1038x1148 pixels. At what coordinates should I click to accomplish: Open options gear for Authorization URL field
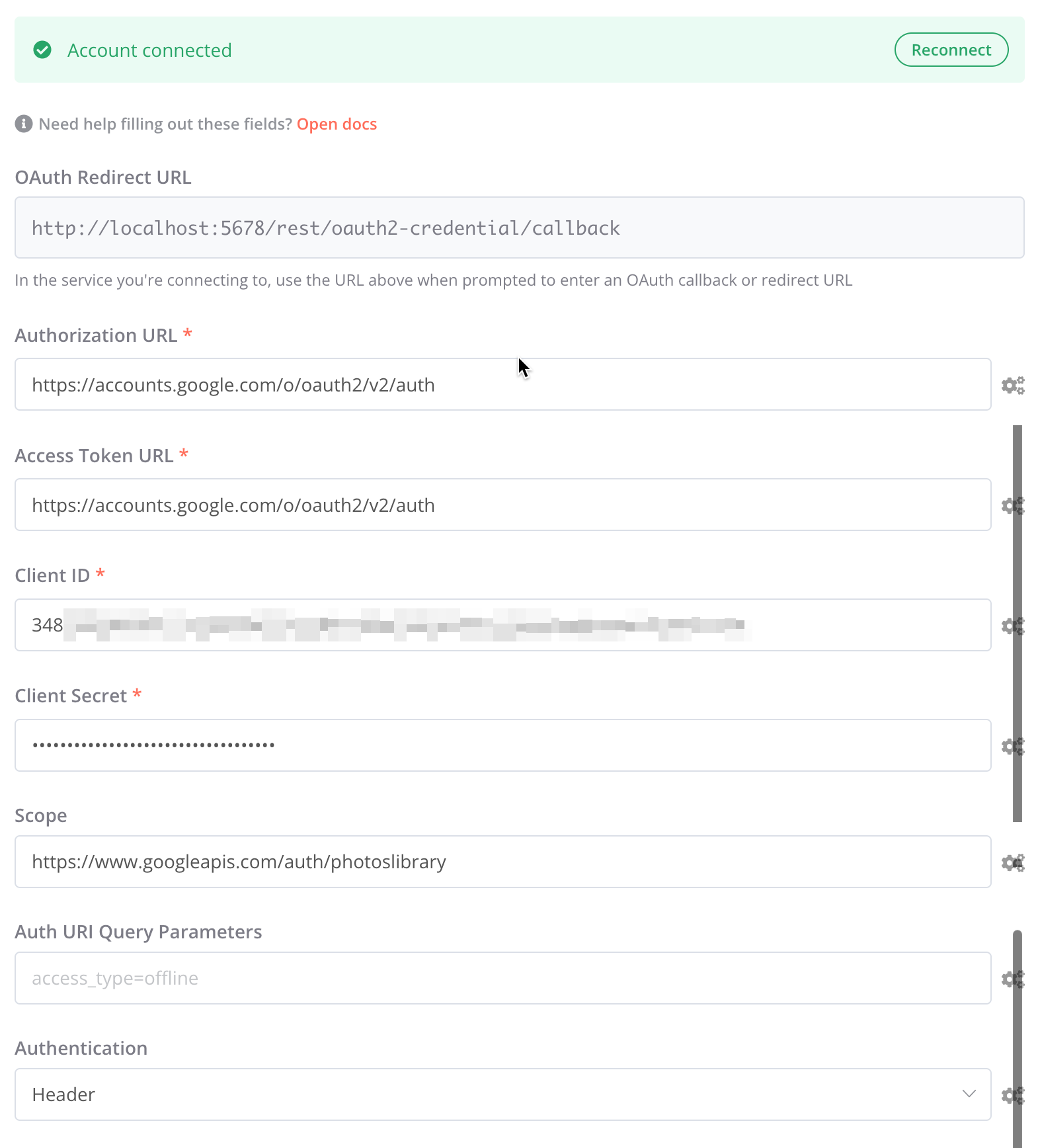1012,385
